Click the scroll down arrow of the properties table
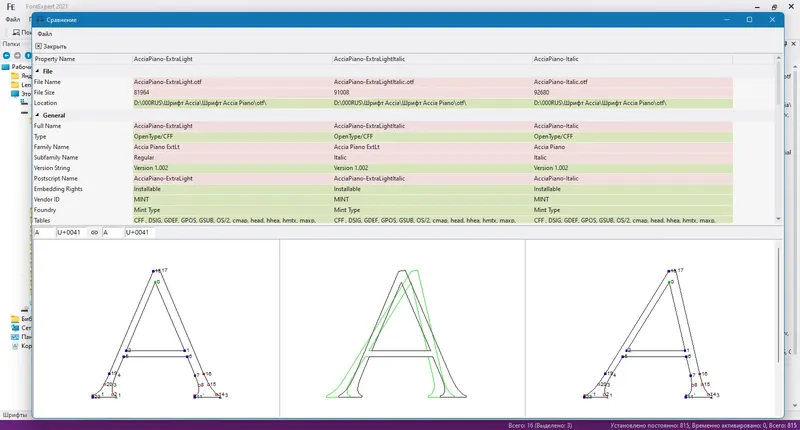 click(779, 219)
